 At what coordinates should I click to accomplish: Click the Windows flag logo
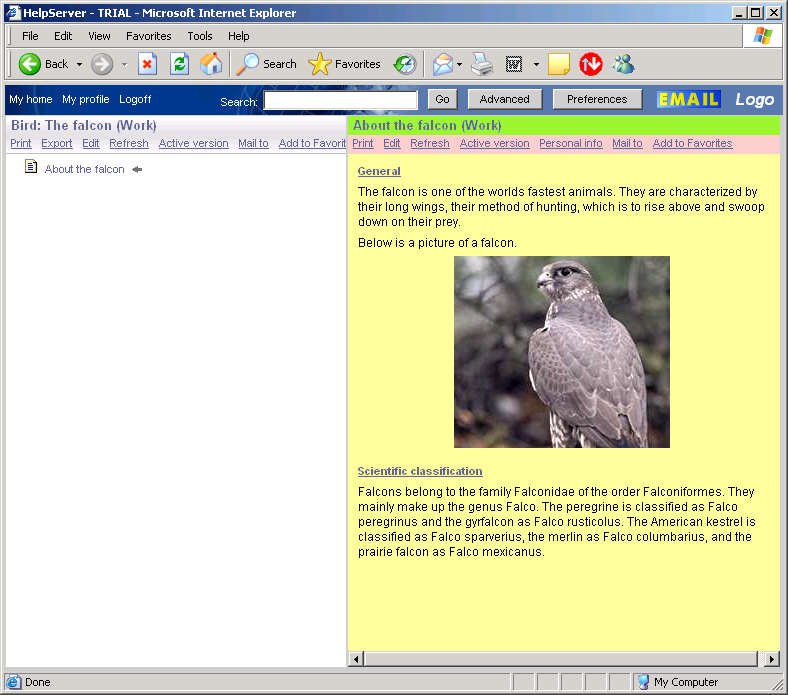[x=762, y=36]
